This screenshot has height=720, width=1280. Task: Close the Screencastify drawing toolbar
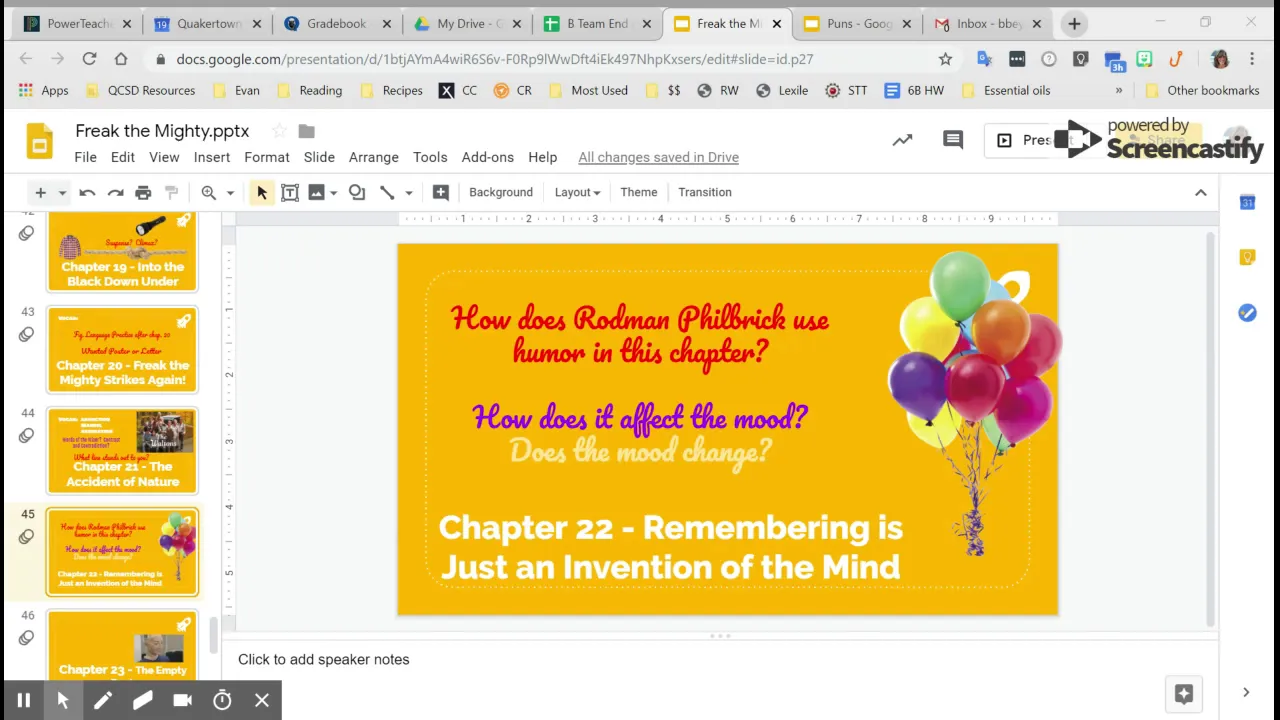pos(262,701)
